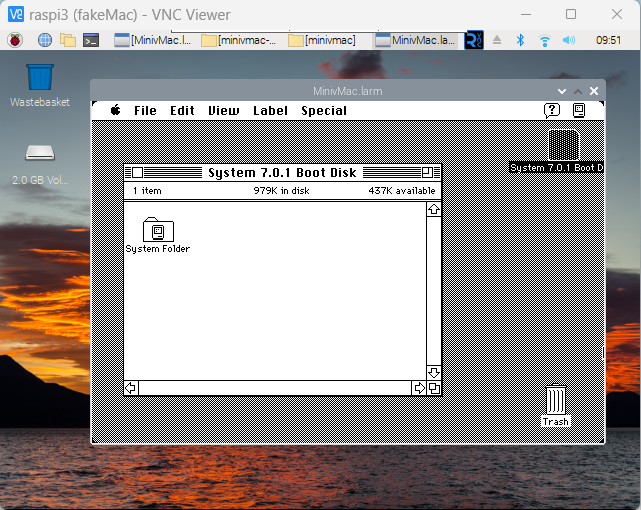Click the '437K available' text

402,191
